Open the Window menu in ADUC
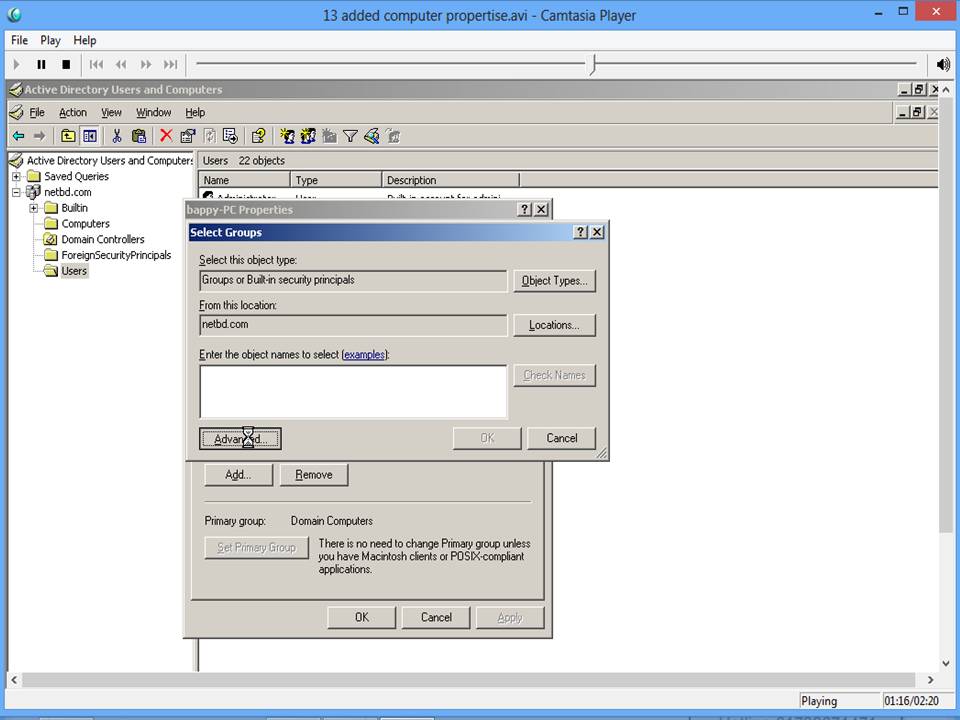Viewport: 960px width, 720px height. (153, 113)
